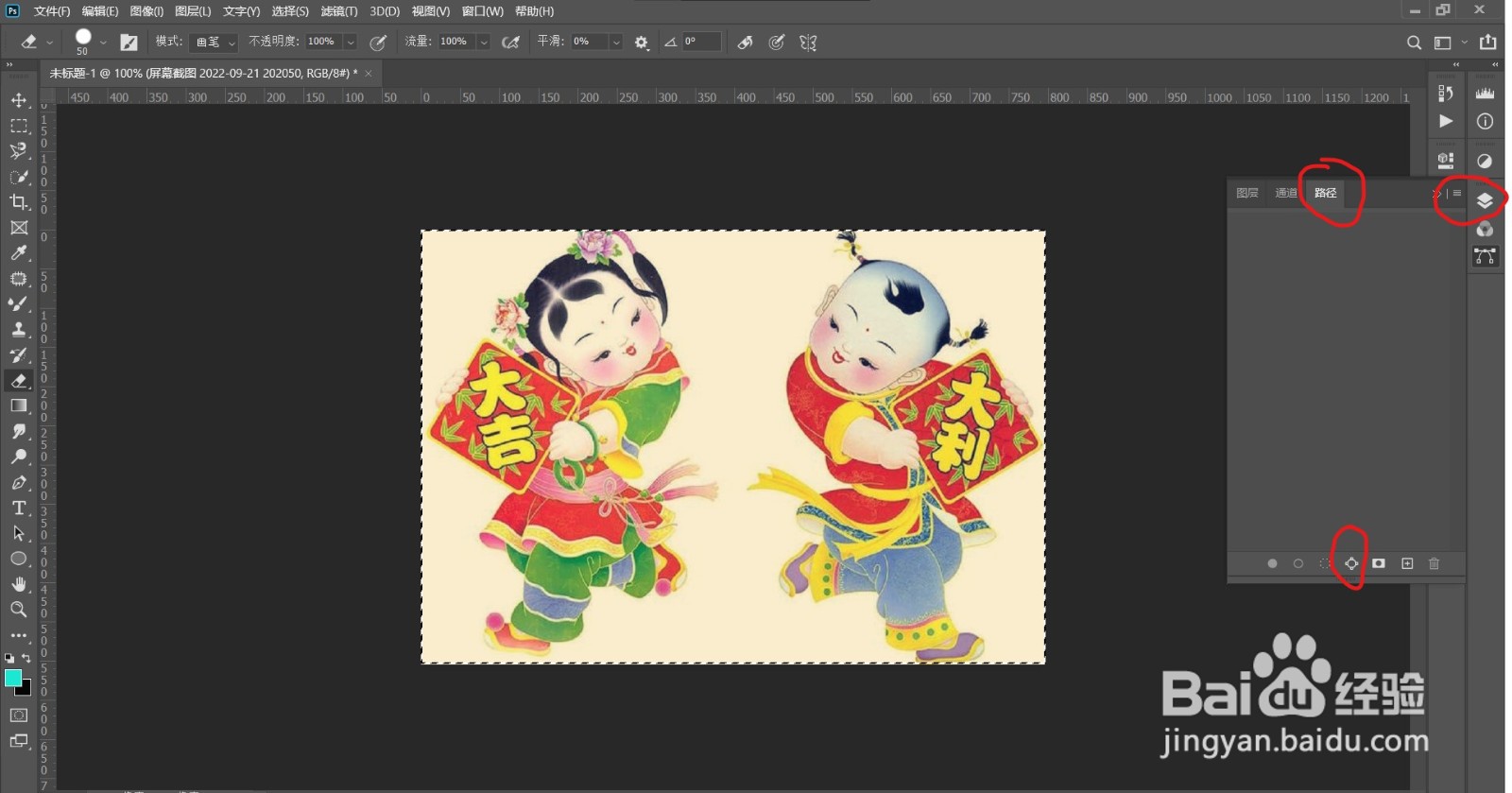The width and height of the screenshot is (1512, 793).
Task: Open brush preset picker dropdown arrow
Action: coord(103,43)
